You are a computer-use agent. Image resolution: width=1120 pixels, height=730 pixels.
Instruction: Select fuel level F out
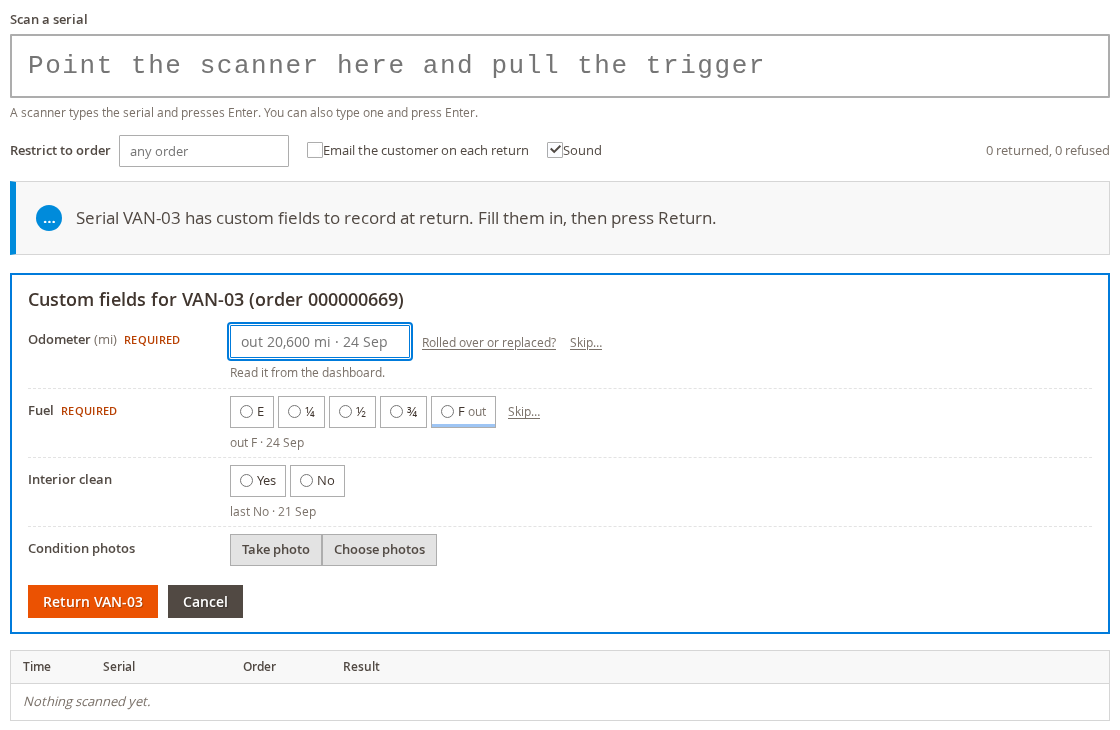(x=464, y=411)
